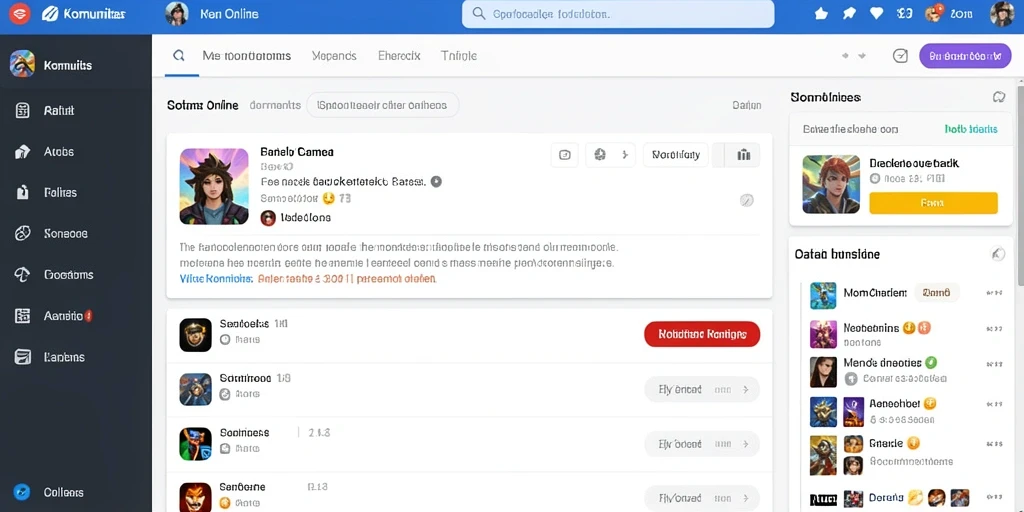Image resolution: width=1024 pixels, height=512 pixels.
Task: Select the Sonaooe sidebar entry
Action: pos(76,233)
